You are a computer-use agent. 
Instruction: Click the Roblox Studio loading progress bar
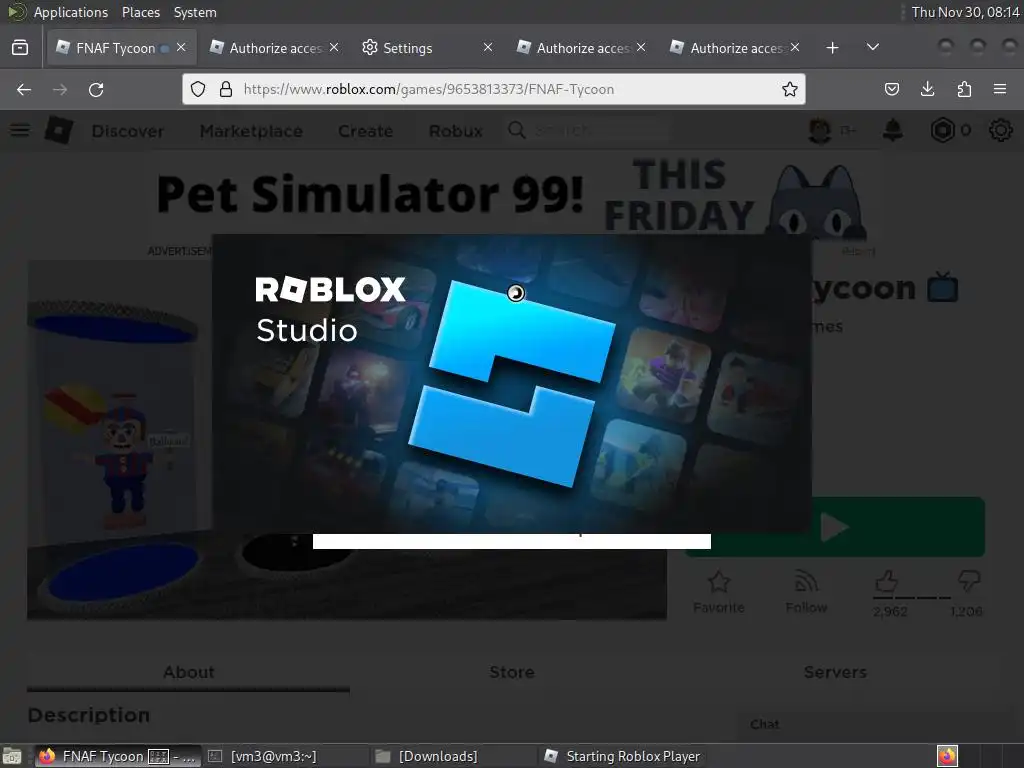[x=512, y=541]
